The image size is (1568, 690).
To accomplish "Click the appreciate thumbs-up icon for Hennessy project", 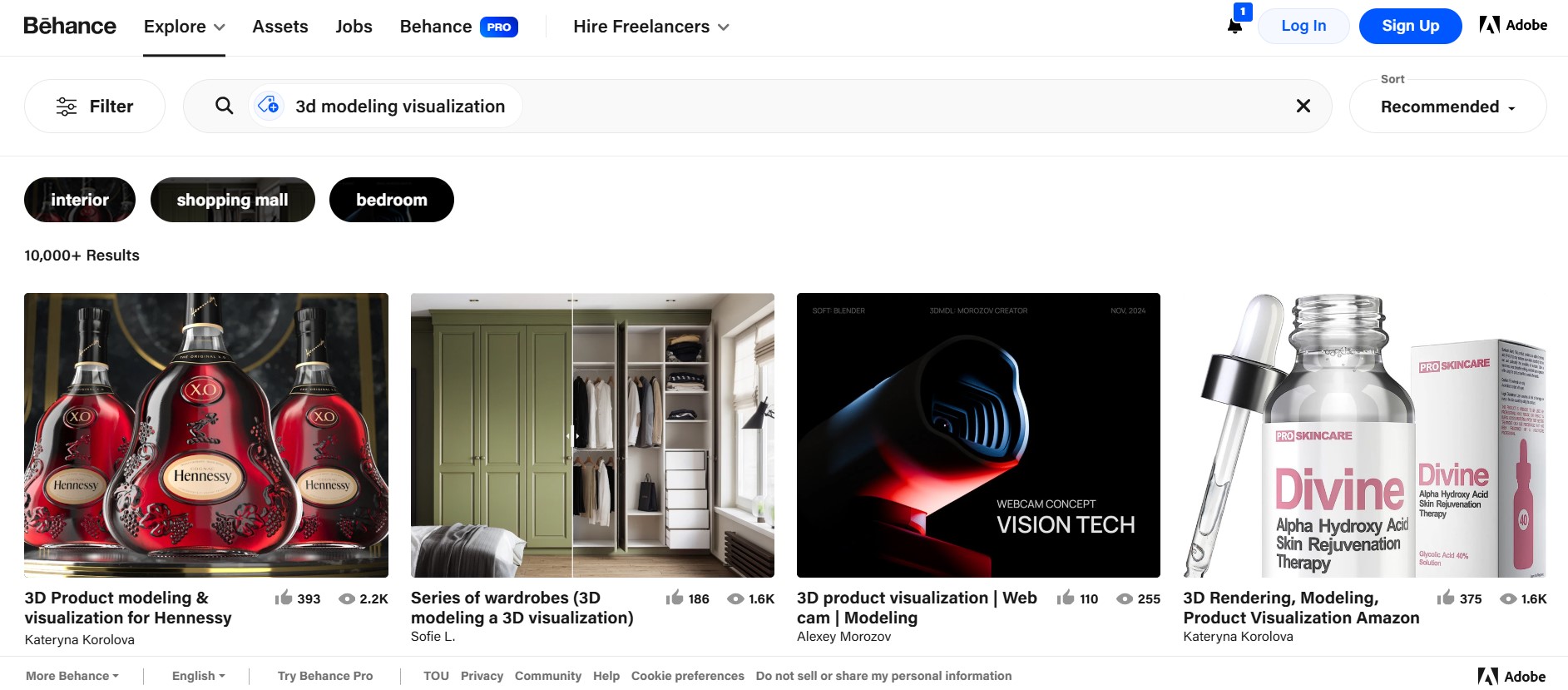I will click(284, 598).
